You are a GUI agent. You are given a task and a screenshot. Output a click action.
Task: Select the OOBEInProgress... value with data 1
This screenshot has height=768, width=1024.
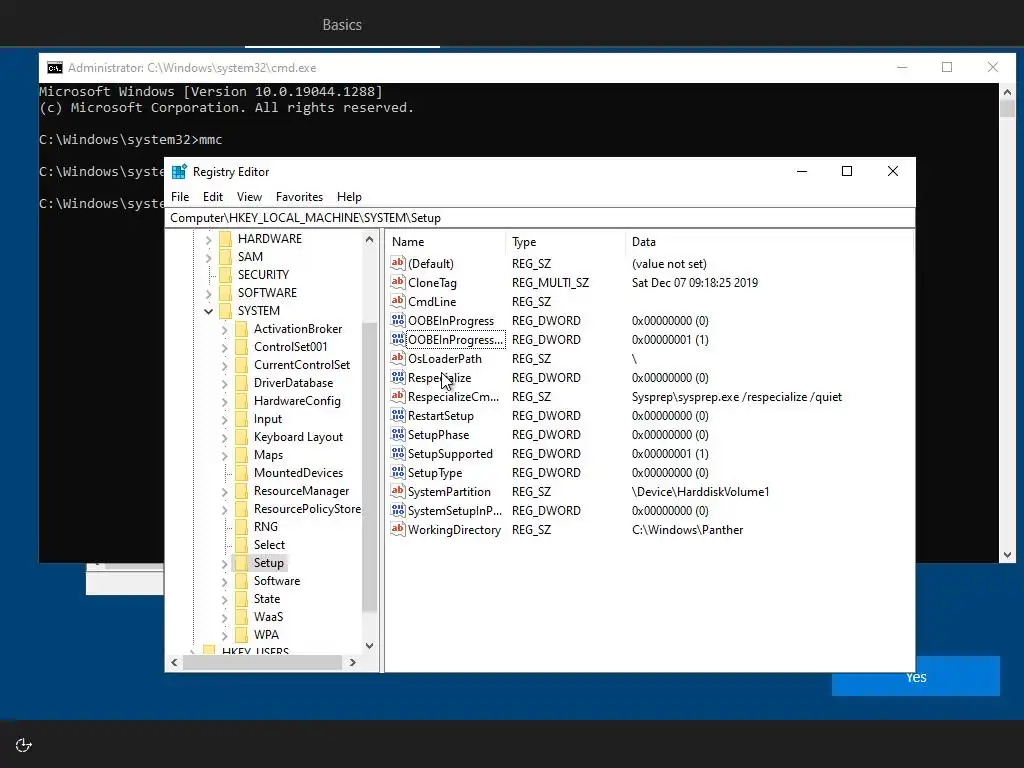pos(455,340)
